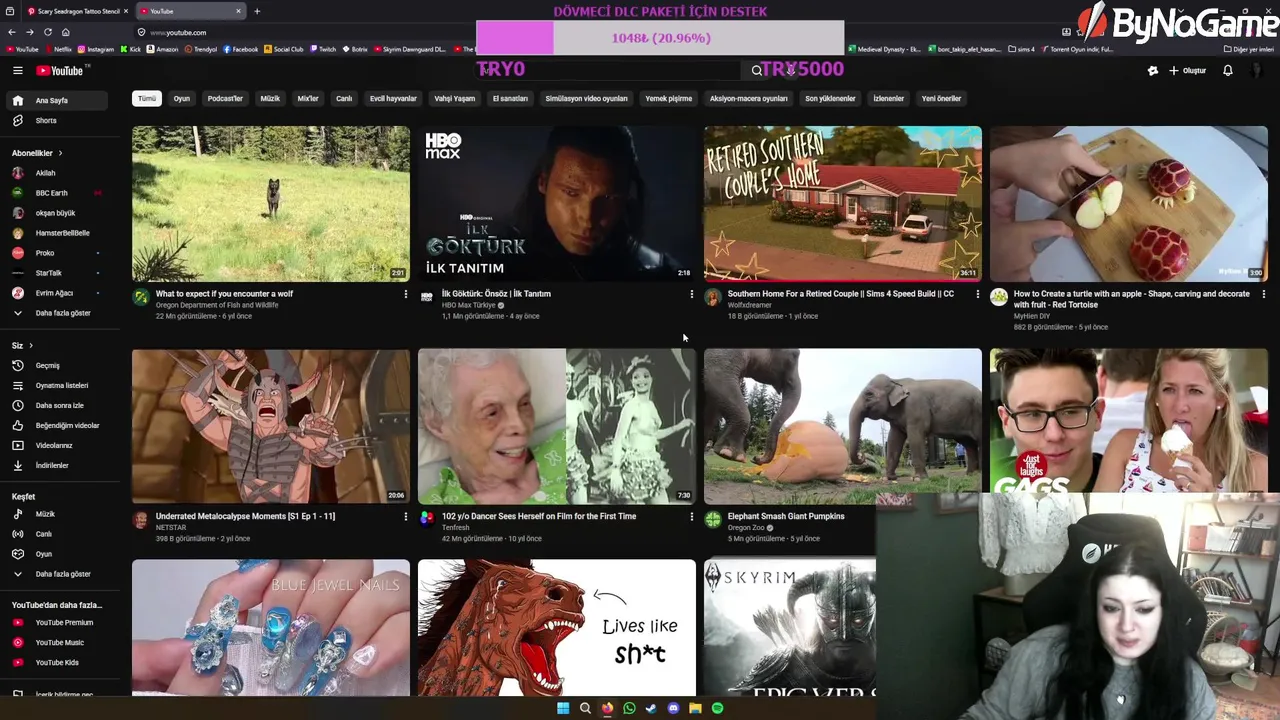Image resolution: width=1280 pixels, height=720 pixels.
Task: Open YouTube Music link in sidebar
Action: [55, 642]
